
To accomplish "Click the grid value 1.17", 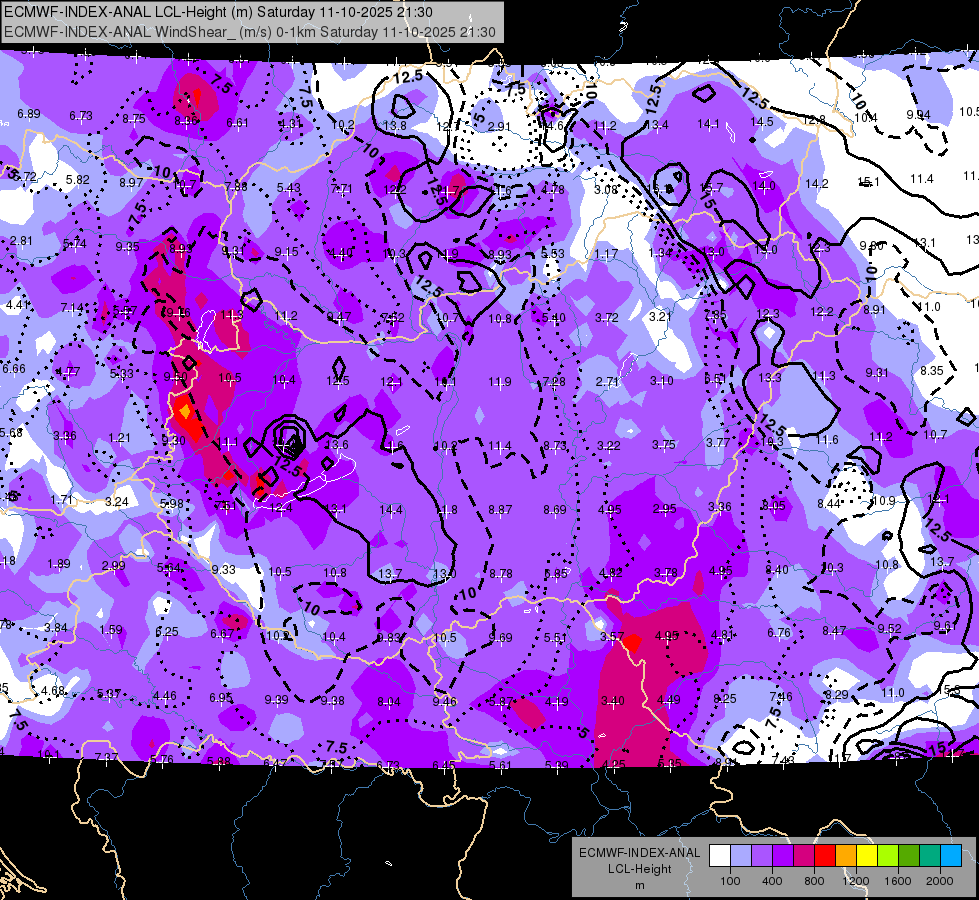I will click(x=606, y=254).
